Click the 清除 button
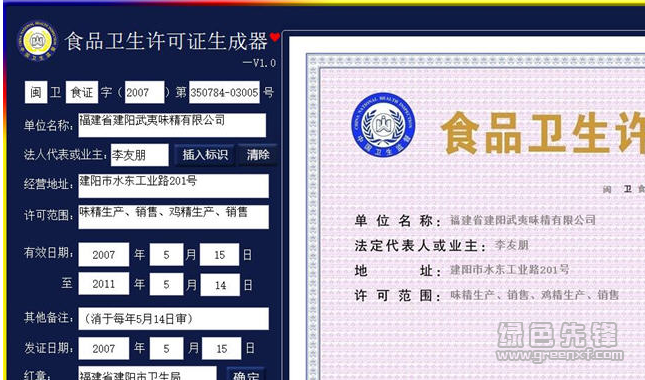645x380 pixels. pyautogui.click(x=258, y=155)
